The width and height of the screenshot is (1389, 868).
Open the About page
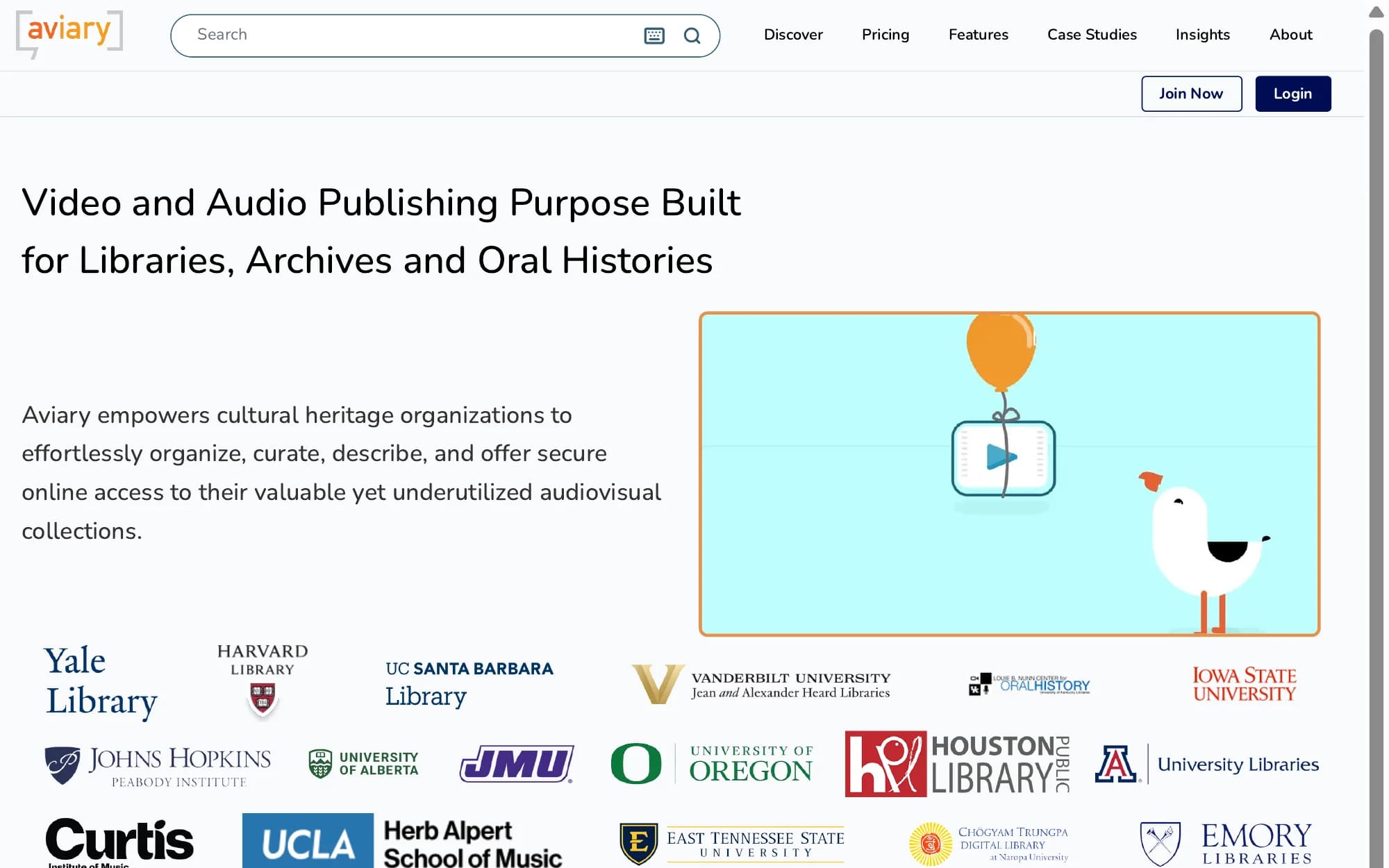point(1291,35)
